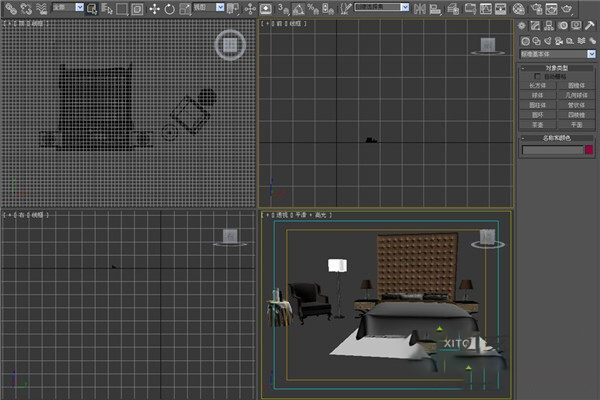Image resolution: width=600 pixels, height=400 pixels.
Task: Collapse the 对象类型 rollout
Action: point(558,67)
